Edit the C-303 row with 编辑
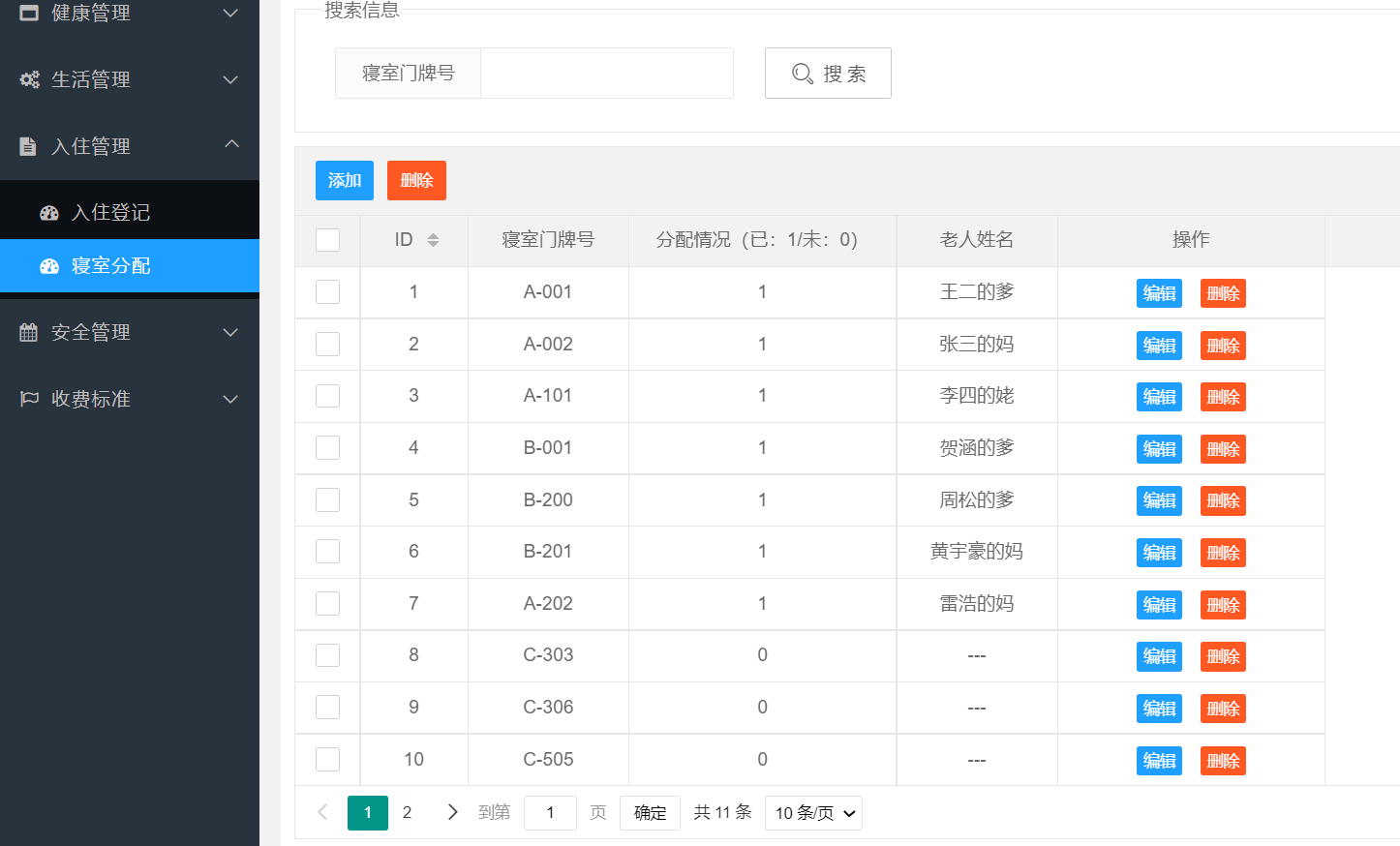The height and width of the screenshot is (846, 1400). [x=1159, y=656]
